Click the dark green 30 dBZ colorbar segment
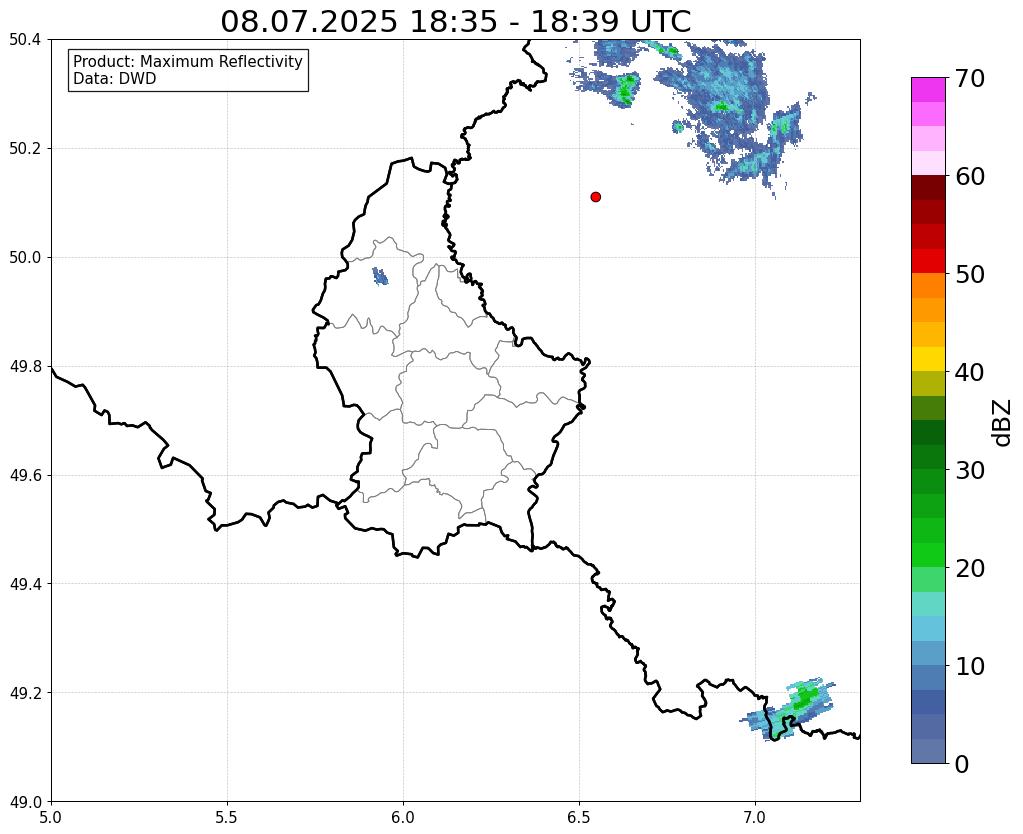This screenshot has width=1023, height=834. [x=928, y=457]
